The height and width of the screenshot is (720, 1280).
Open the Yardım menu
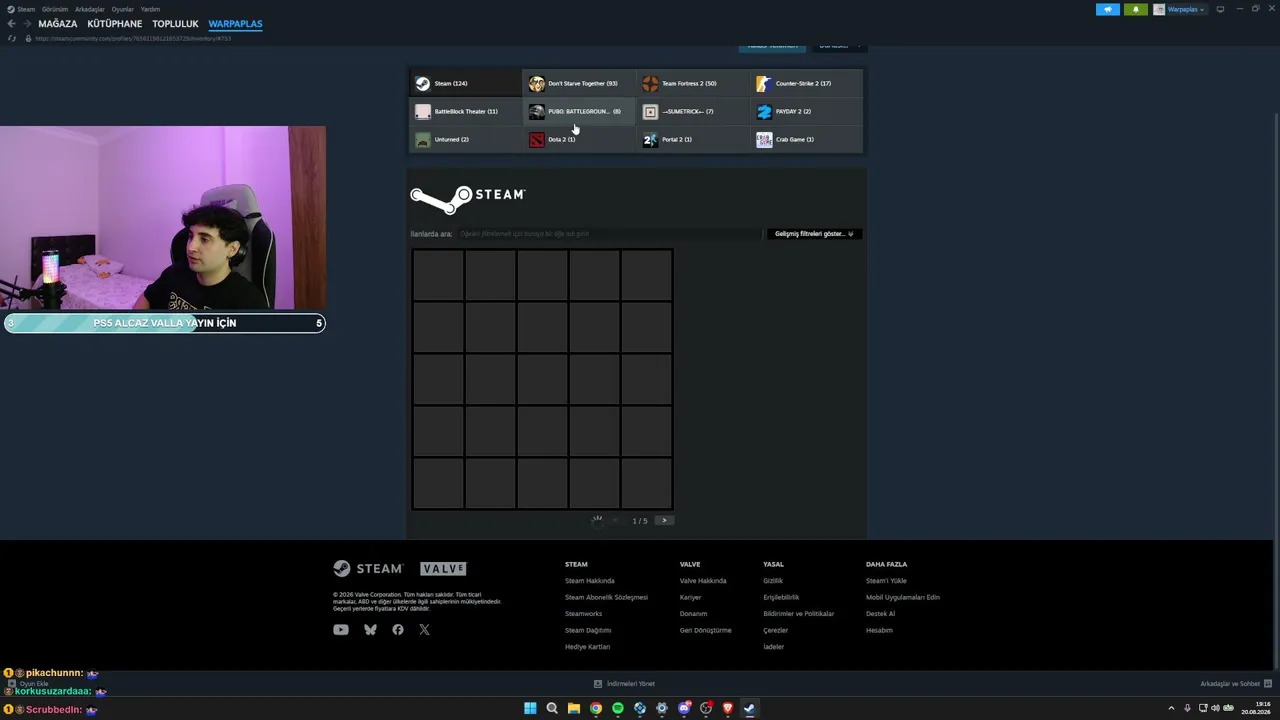tap(150, 9)
